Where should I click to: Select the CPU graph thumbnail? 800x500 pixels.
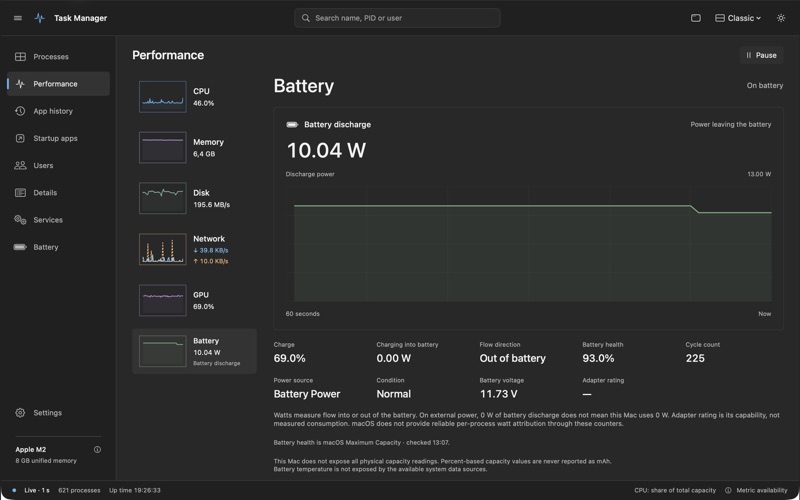[x=163, y=97]
